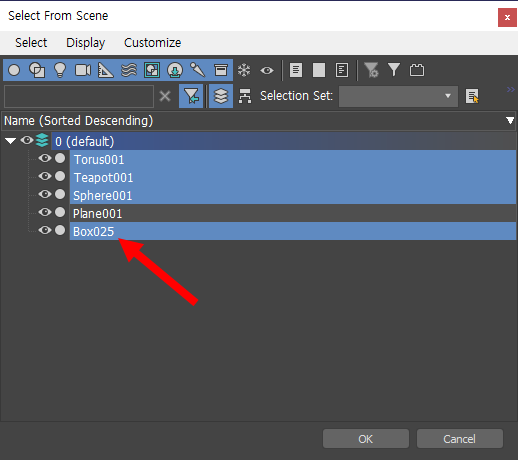
Task: Switch to Sort by Layer view
Action: point(221,96)
